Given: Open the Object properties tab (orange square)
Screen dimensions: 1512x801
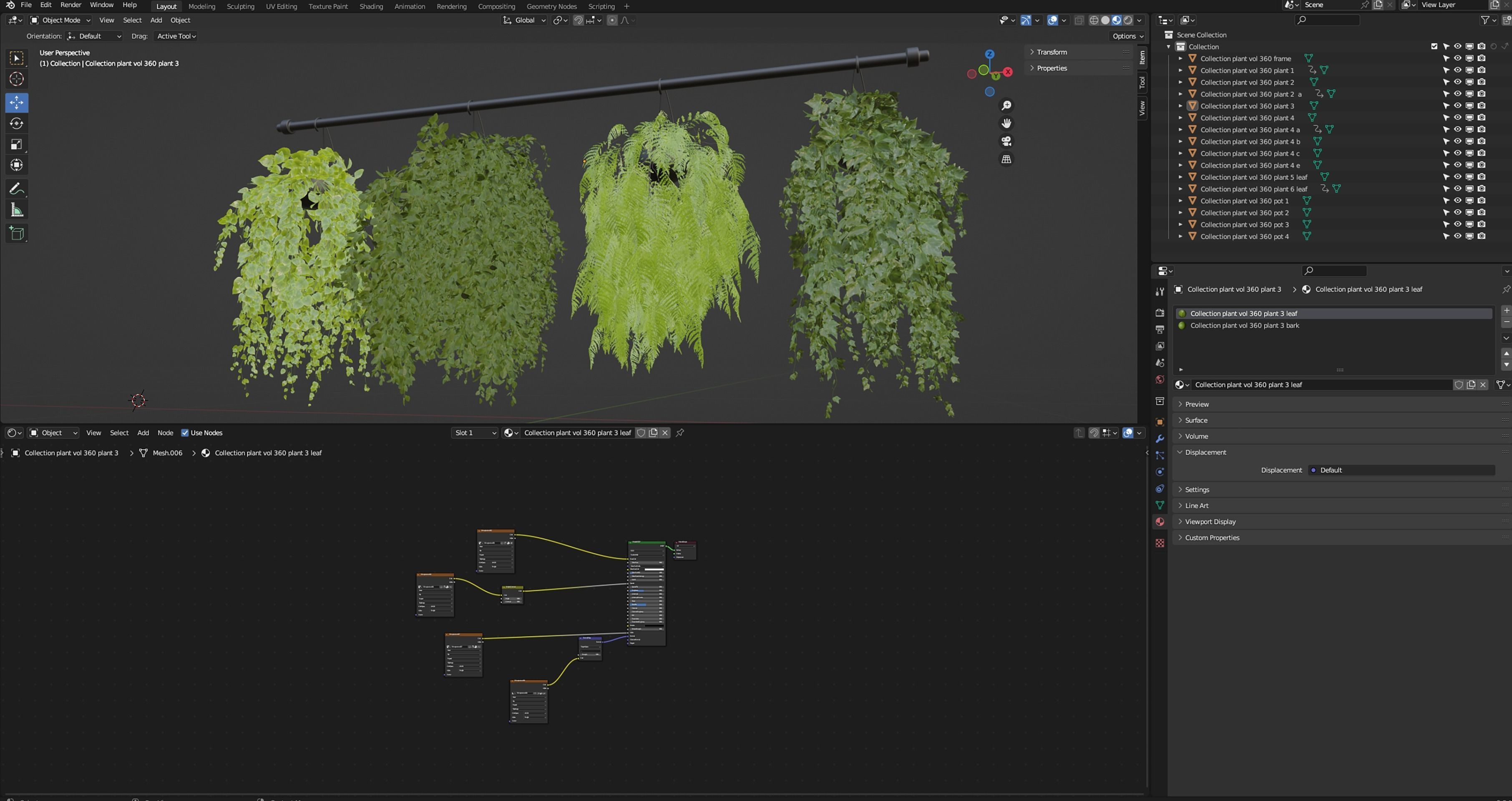Looking at the screenshot, I should tap(1159, 422).
